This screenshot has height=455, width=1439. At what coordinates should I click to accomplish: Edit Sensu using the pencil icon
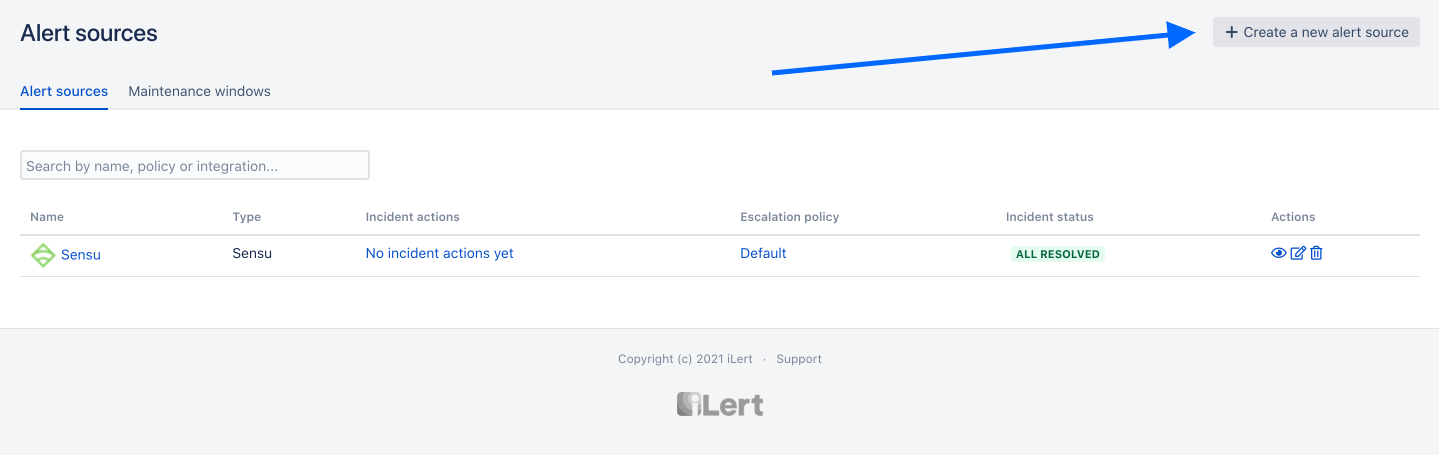[x=1298, y=254]
